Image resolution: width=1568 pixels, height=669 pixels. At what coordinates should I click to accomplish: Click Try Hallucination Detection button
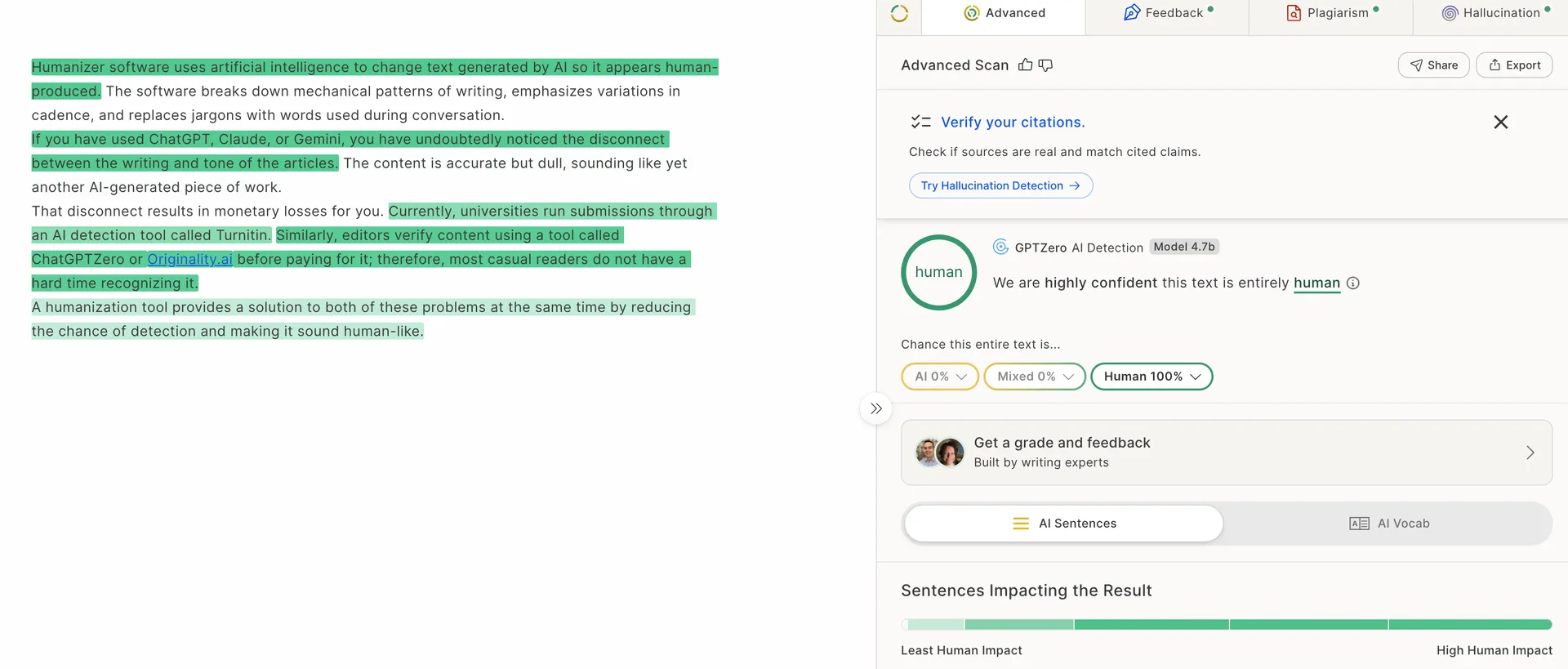pos(1000,185)
